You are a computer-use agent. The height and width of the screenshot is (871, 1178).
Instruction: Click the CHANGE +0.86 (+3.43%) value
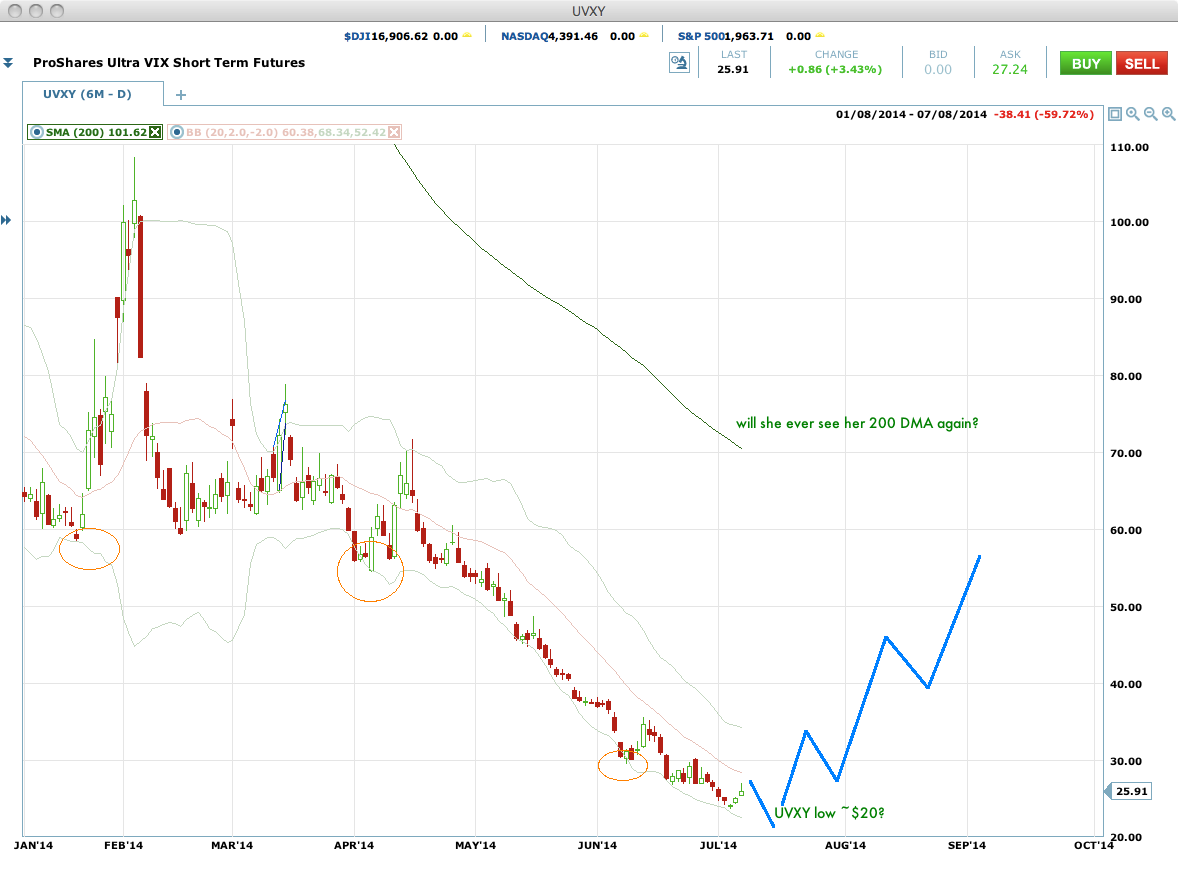coord(835,69)
